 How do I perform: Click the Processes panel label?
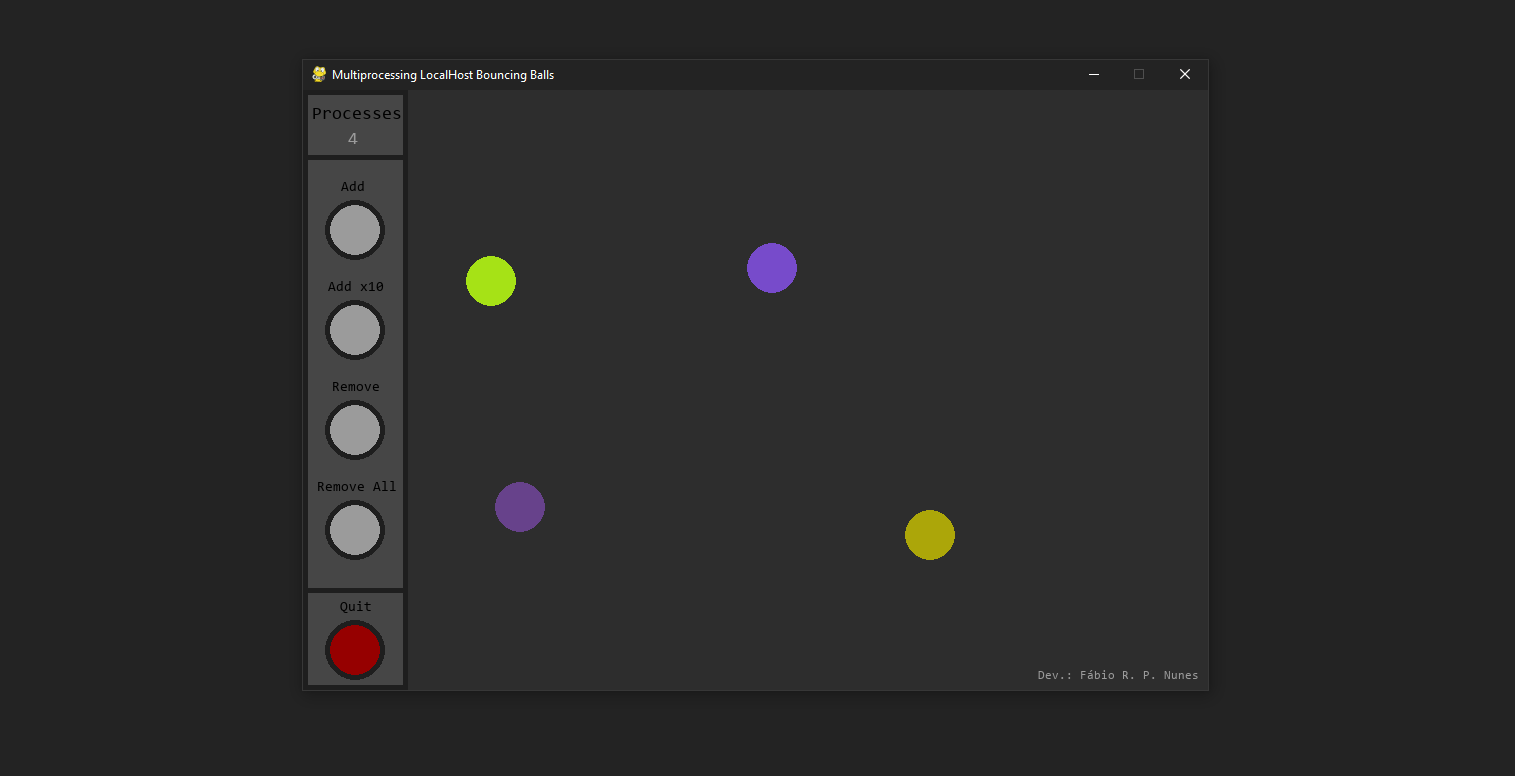(356, 113)
